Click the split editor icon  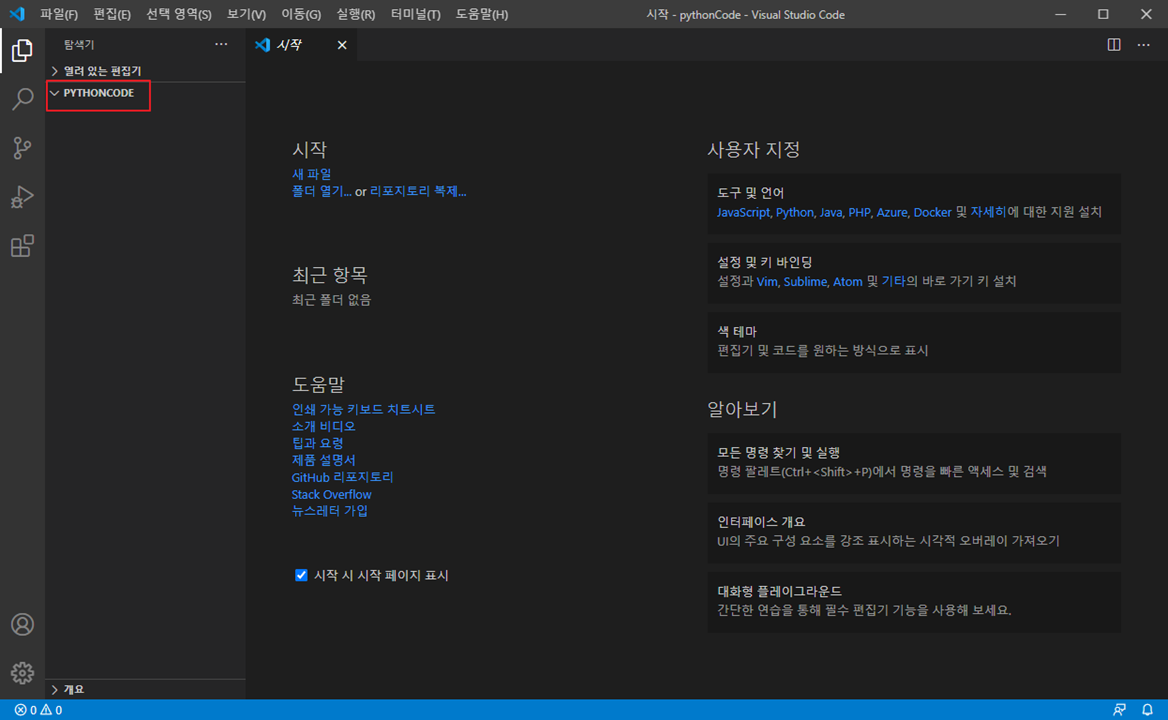click(x=1114, y=45)
